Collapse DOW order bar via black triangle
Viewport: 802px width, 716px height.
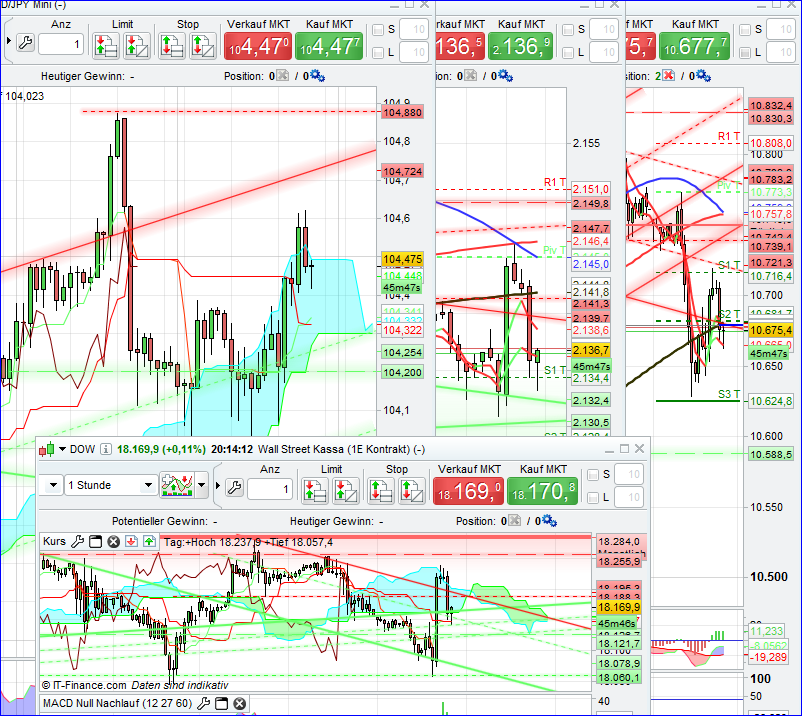click(218, 485)
